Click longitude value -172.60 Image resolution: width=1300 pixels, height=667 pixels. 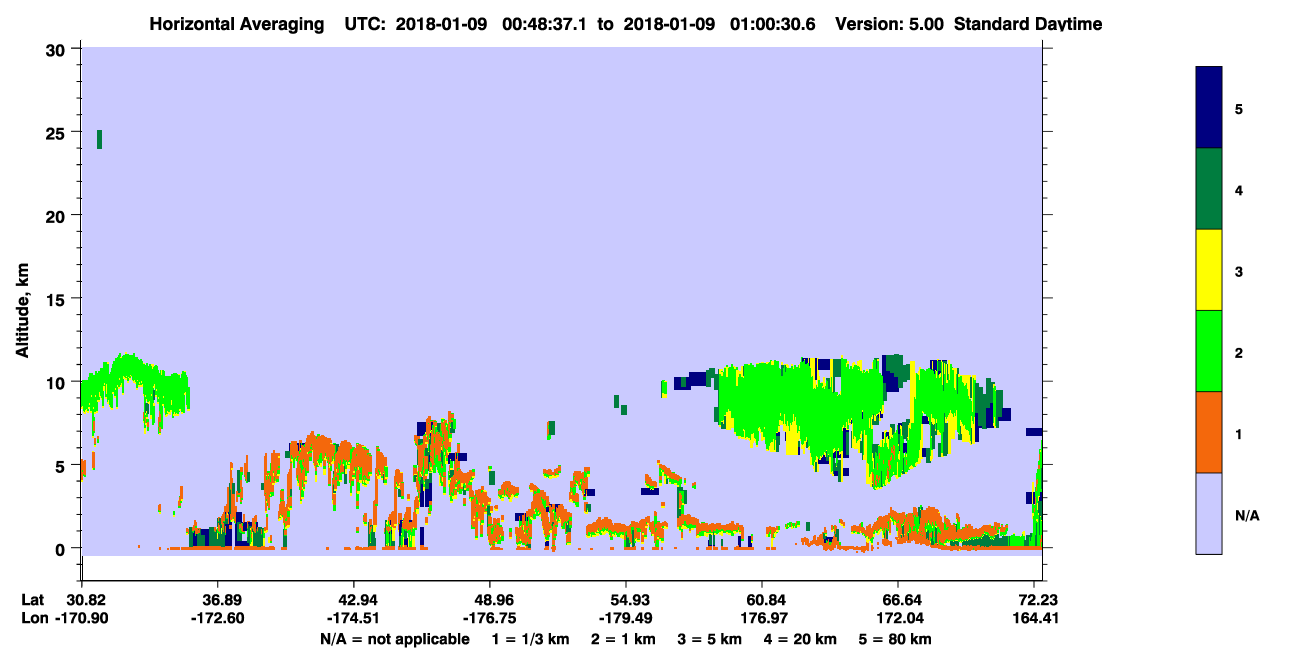[x=218, y=618]
